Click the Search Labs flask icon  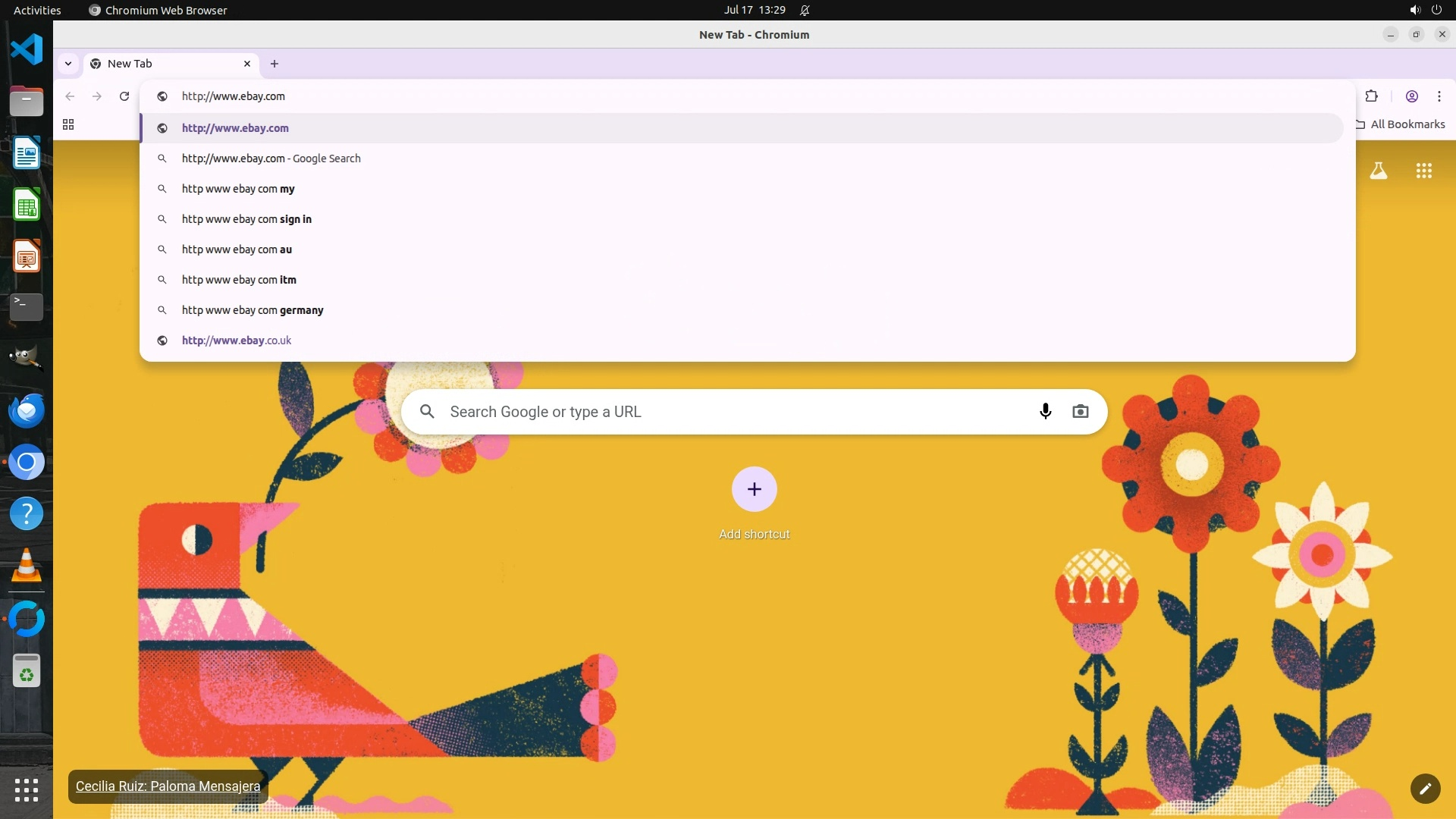click(x=1378, y=171)
